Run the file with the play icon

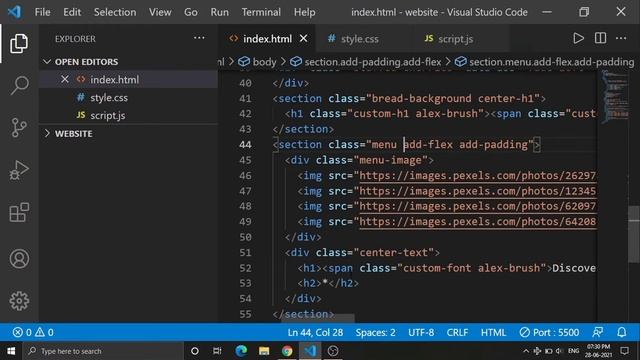pos(578,38)
